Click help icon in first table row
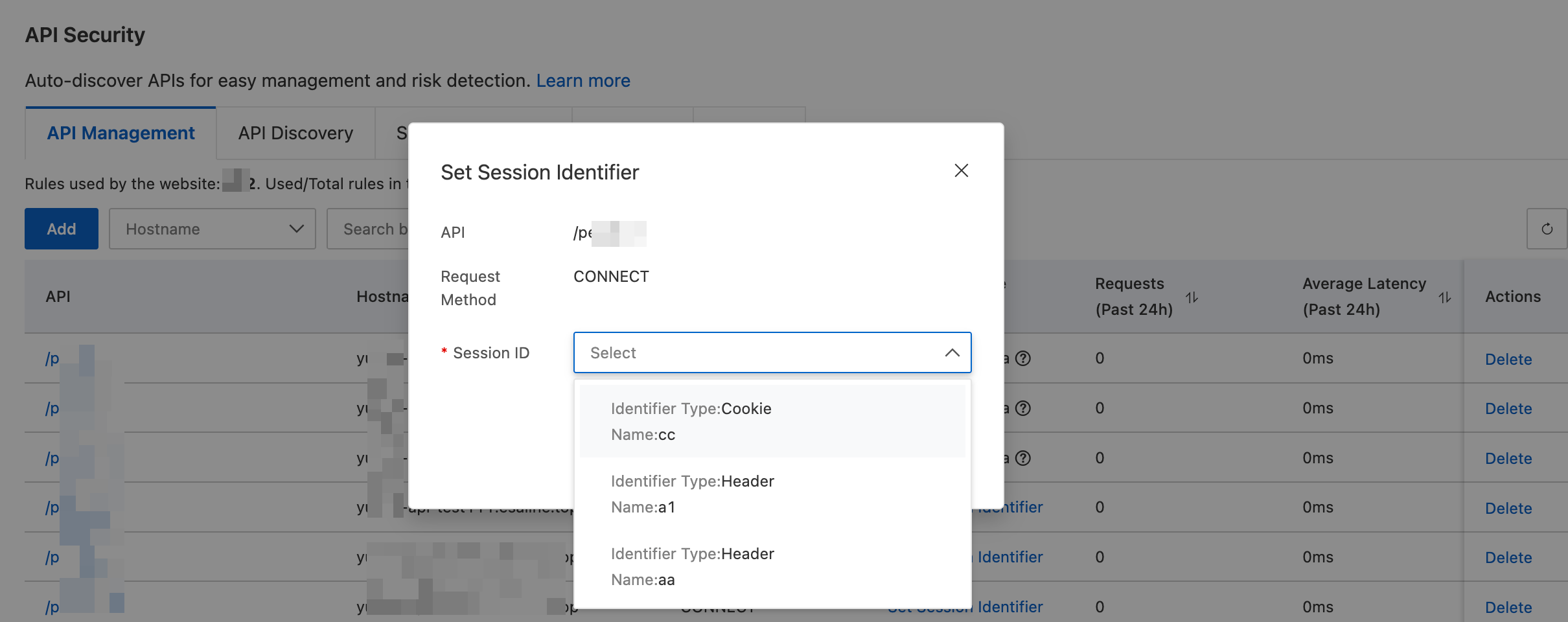The width and height of the screenshot is (1568, 622). (x=1023, y=358)
